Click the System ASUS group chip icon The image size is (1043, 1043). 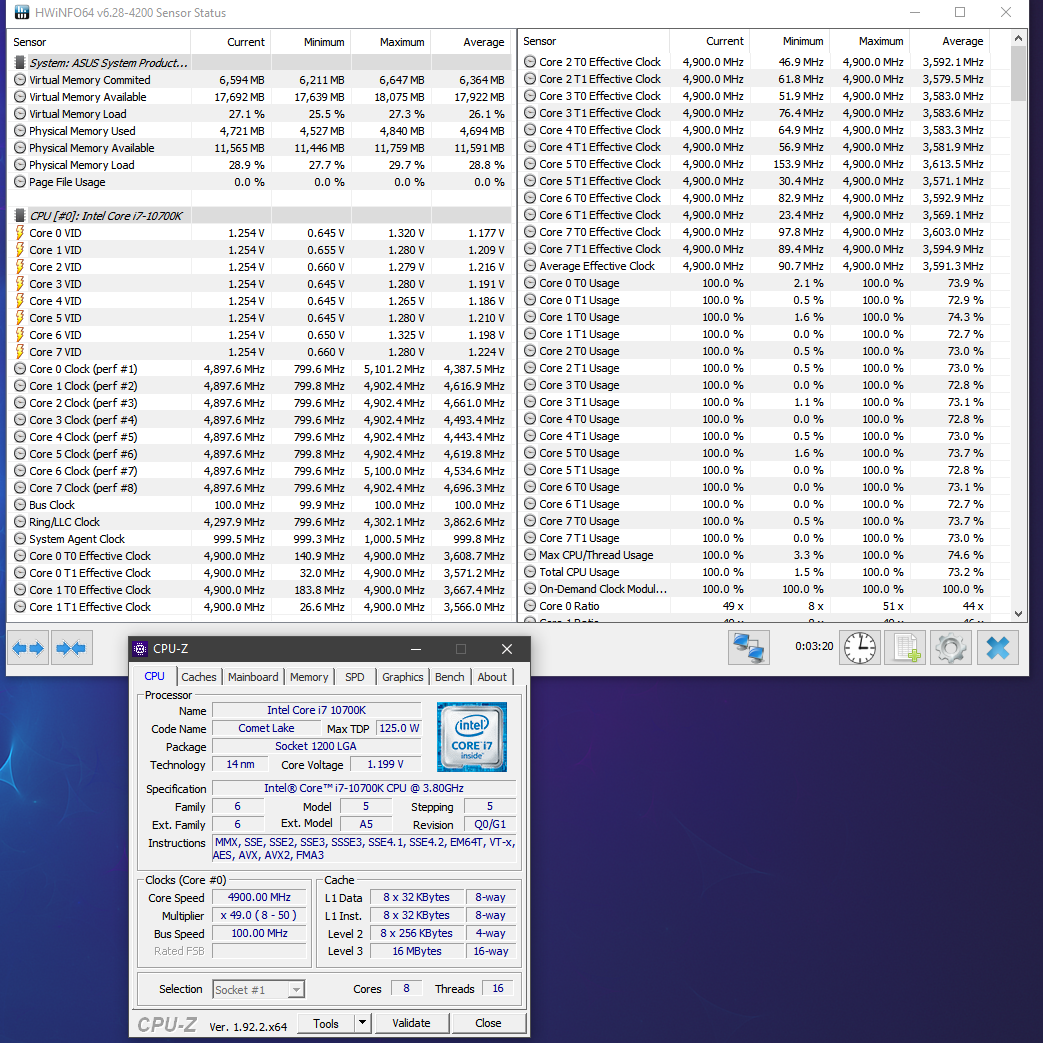[x=20, y=63]
